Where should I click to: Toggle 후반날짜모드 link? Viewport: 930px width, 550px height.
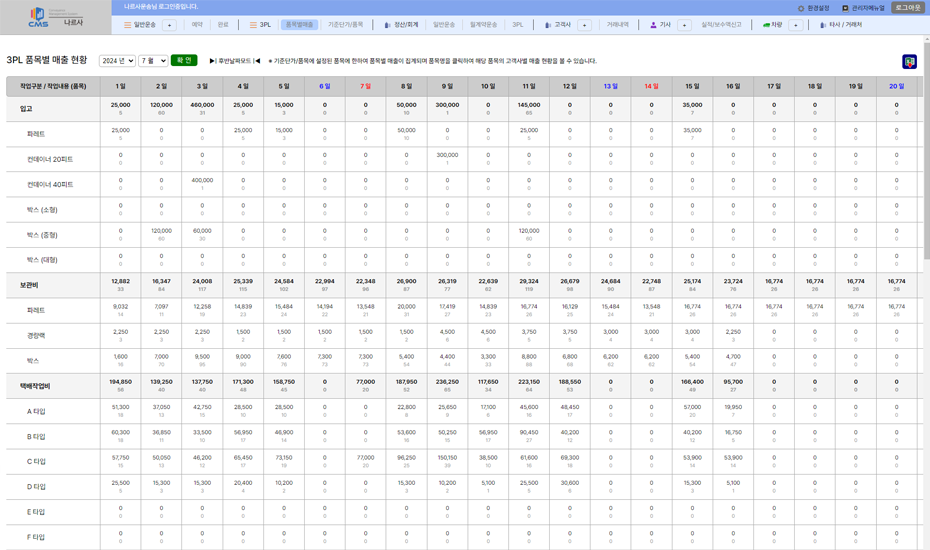(x=235, y=61)
